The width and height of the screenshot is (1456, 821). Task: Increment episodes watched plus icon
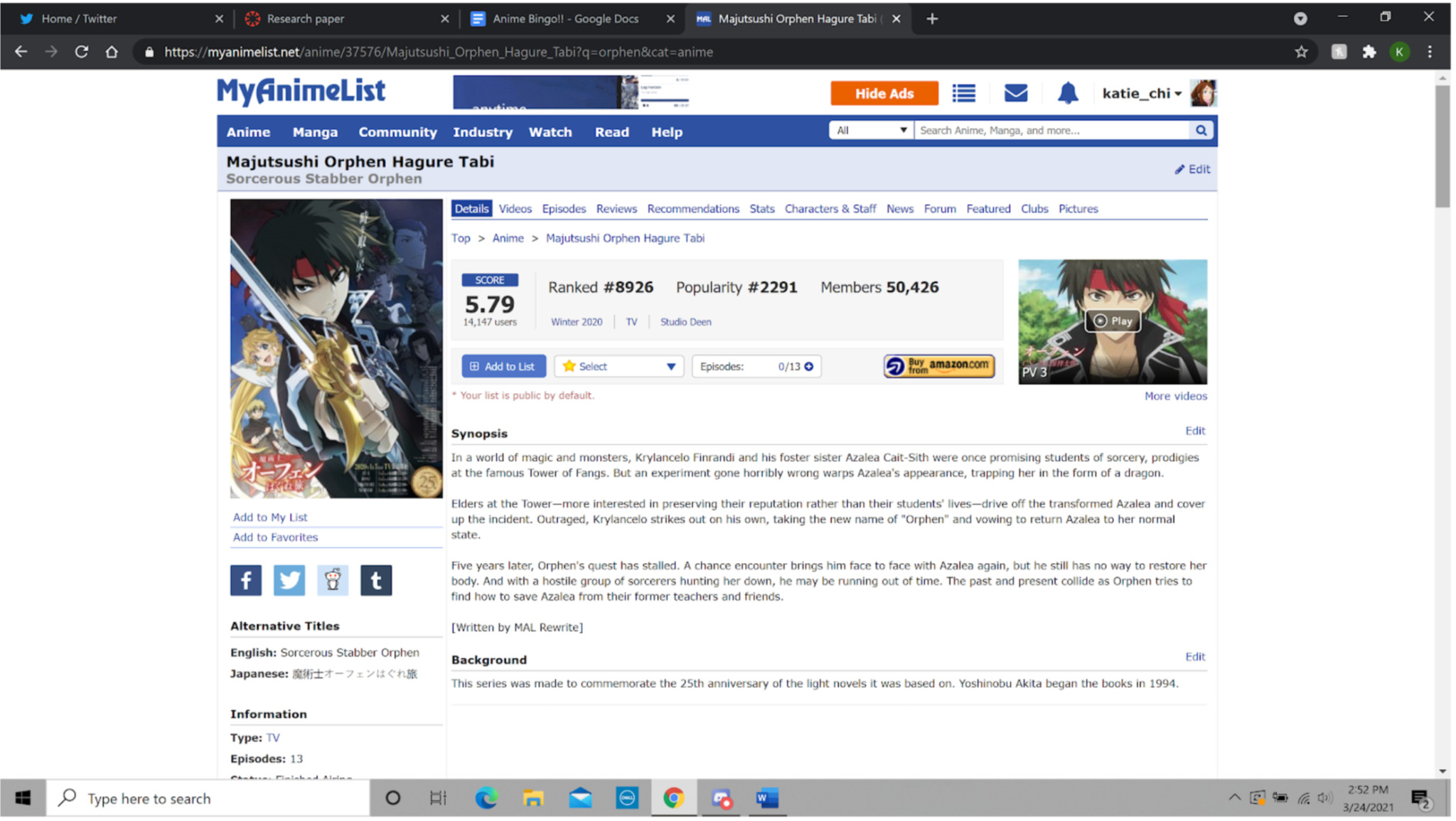coord(809,366)
